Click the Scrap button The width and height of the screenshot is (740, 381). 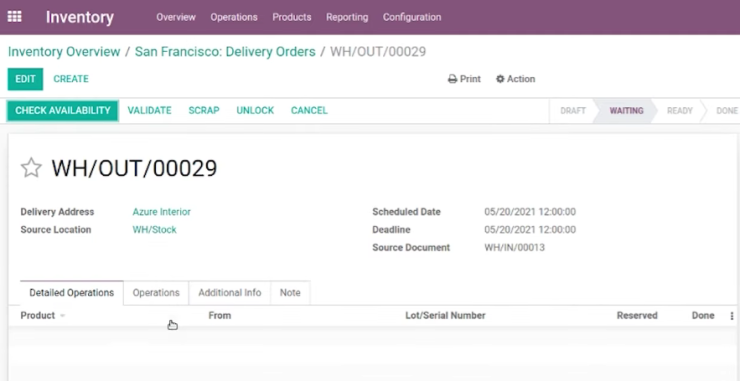click(204, 110)
